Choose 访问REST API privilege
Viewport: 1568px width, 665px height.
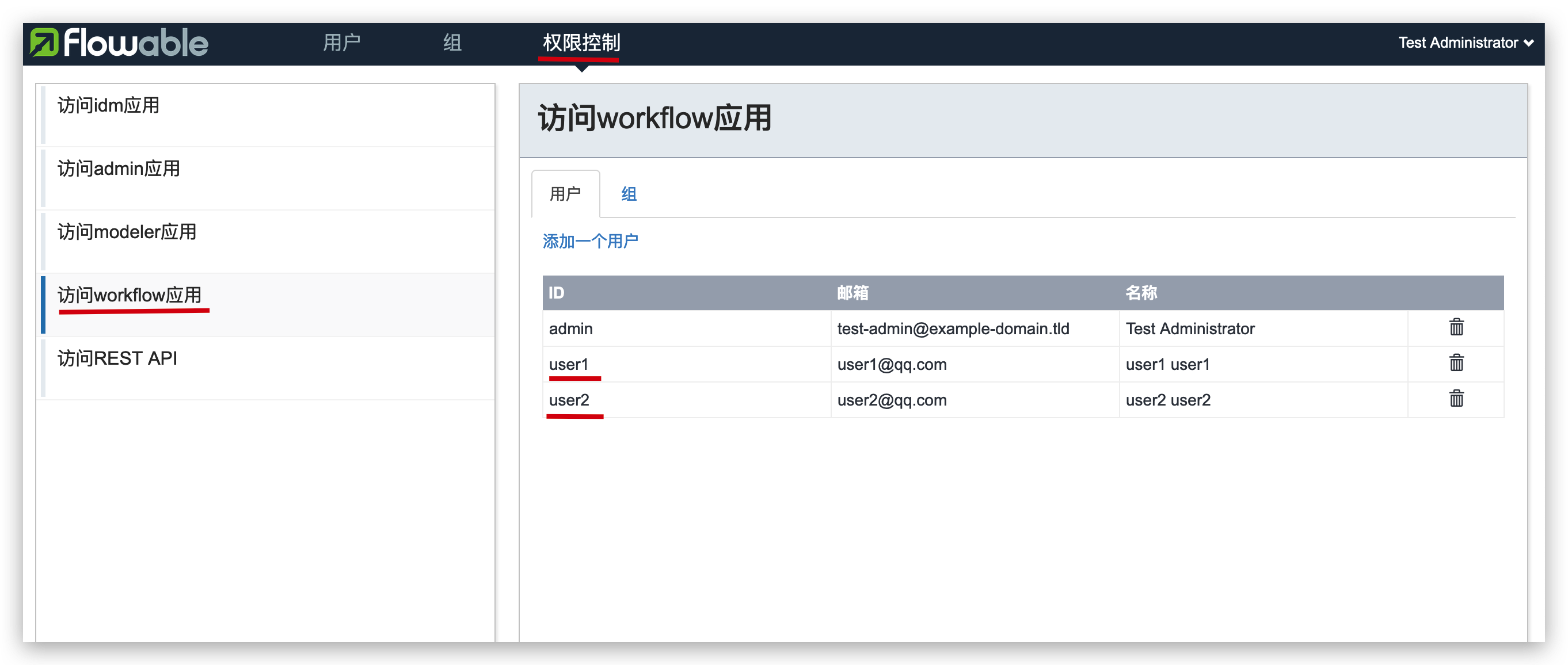(x=117, y=358)
